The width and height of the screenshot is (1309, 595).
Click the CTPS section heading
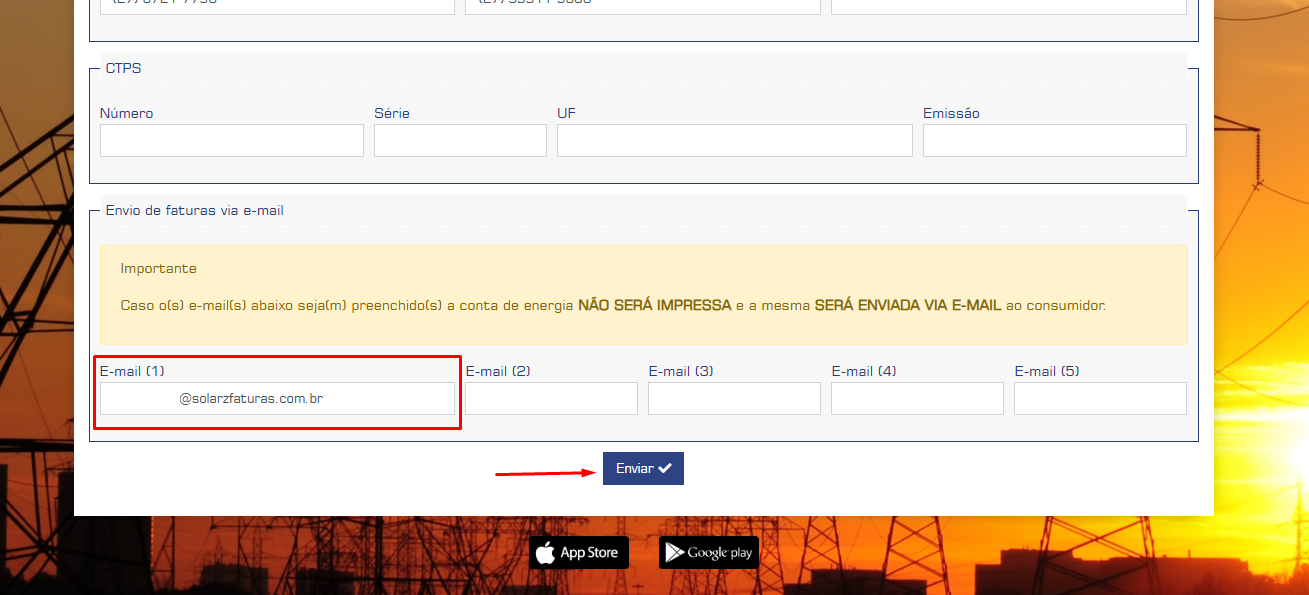pyautogui.click(x=123, y=68)
